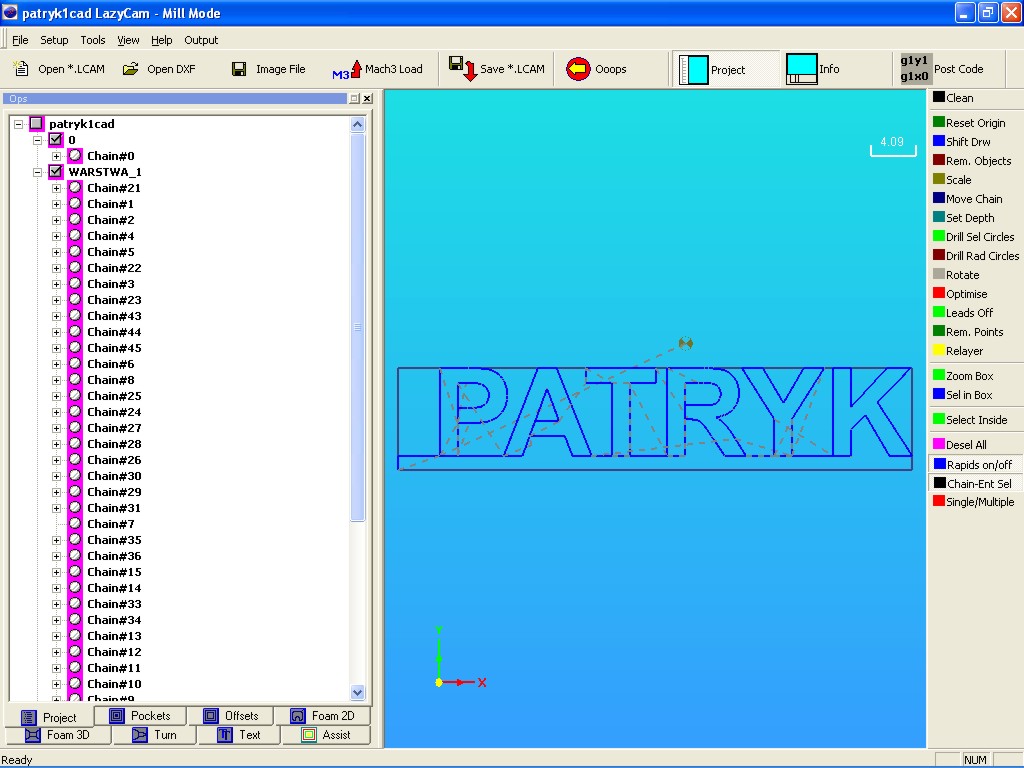Viewport: 1024px width, 768px height.
Task: Click the Zoom Box button
Action: [x=963, y=376]
